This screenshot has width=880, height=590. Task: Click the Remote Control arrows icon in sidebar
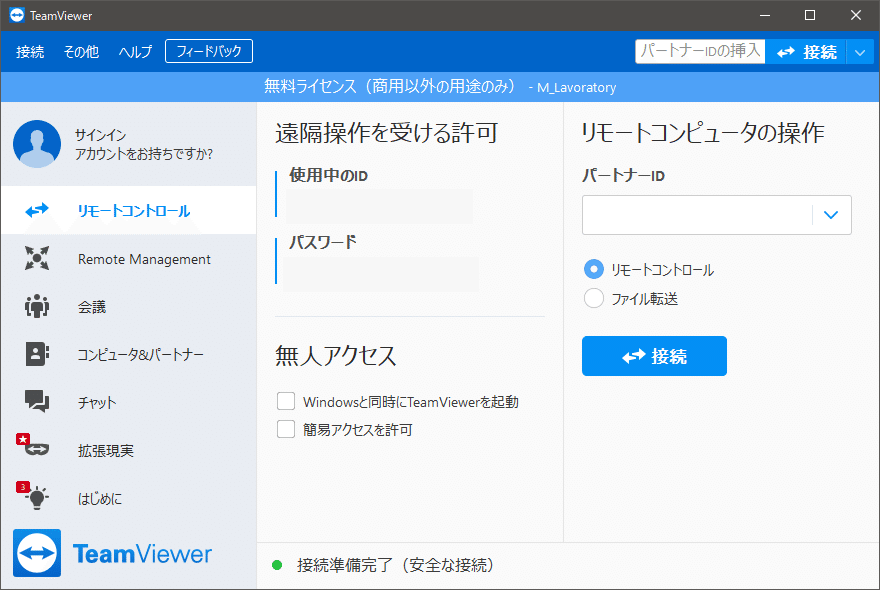(37, 211)
